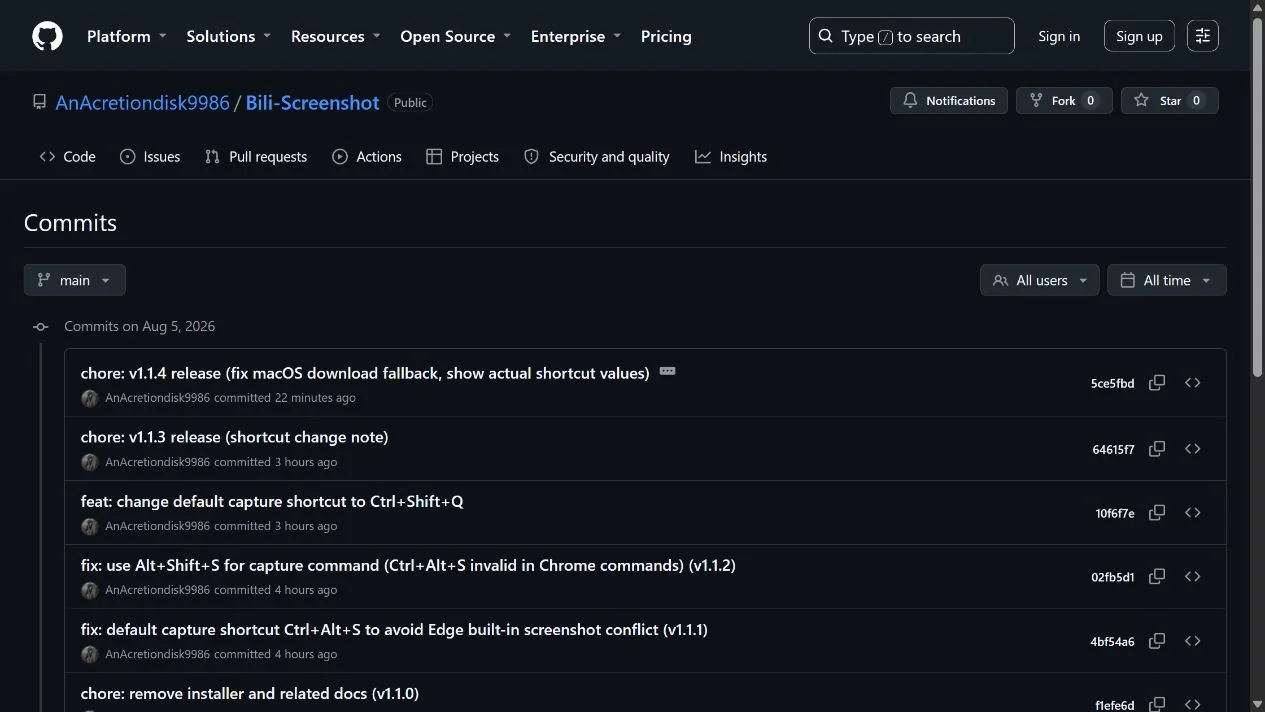
Task: Expand the Open Source menu
Action: tap(456, 36)
